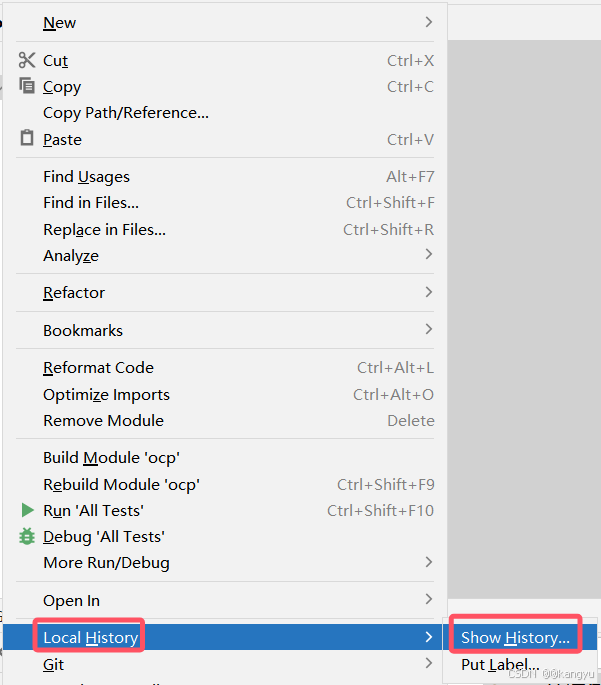This screenshot has height=685, width=601.
Task: Expand the Local History submenu arrow
Action: pos(428,637)
